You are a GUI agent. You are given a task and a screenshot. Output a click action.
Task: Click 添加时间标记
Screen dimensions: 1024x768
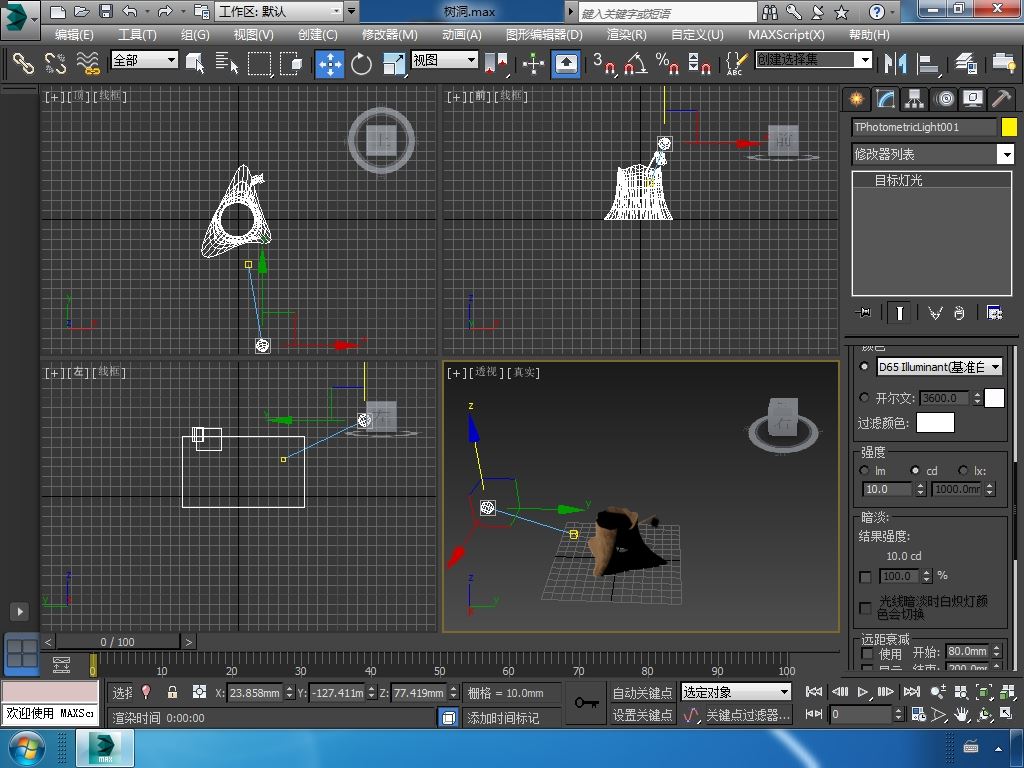(x=503, y=718)
